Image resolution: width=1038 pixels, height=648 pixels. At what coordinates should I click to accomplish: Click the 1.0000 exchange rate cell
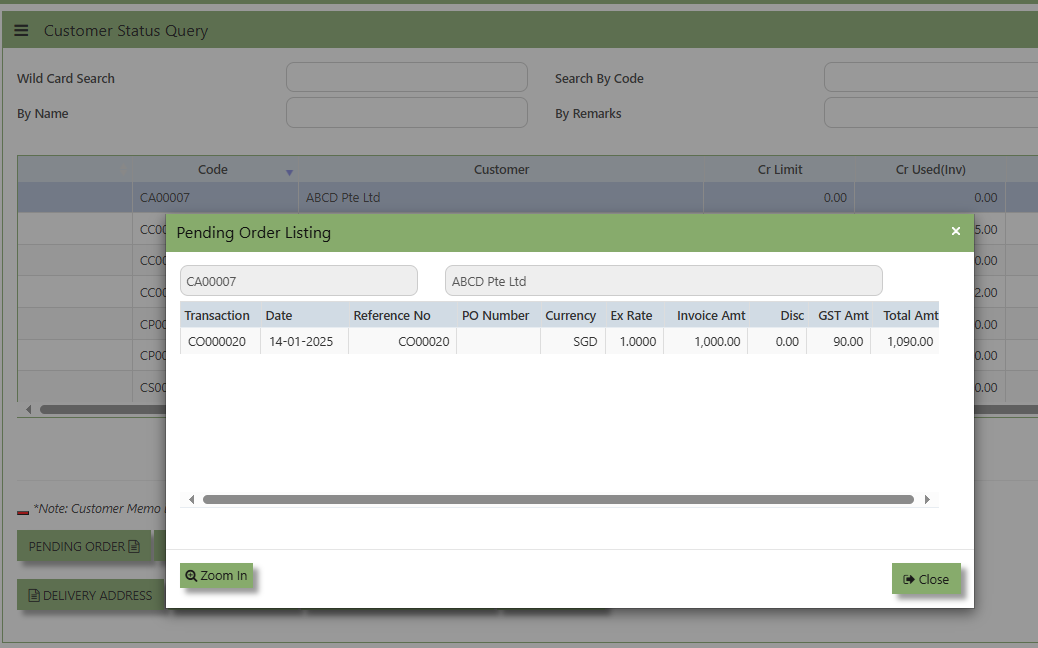pyautogui.click(x=634, y=342)
